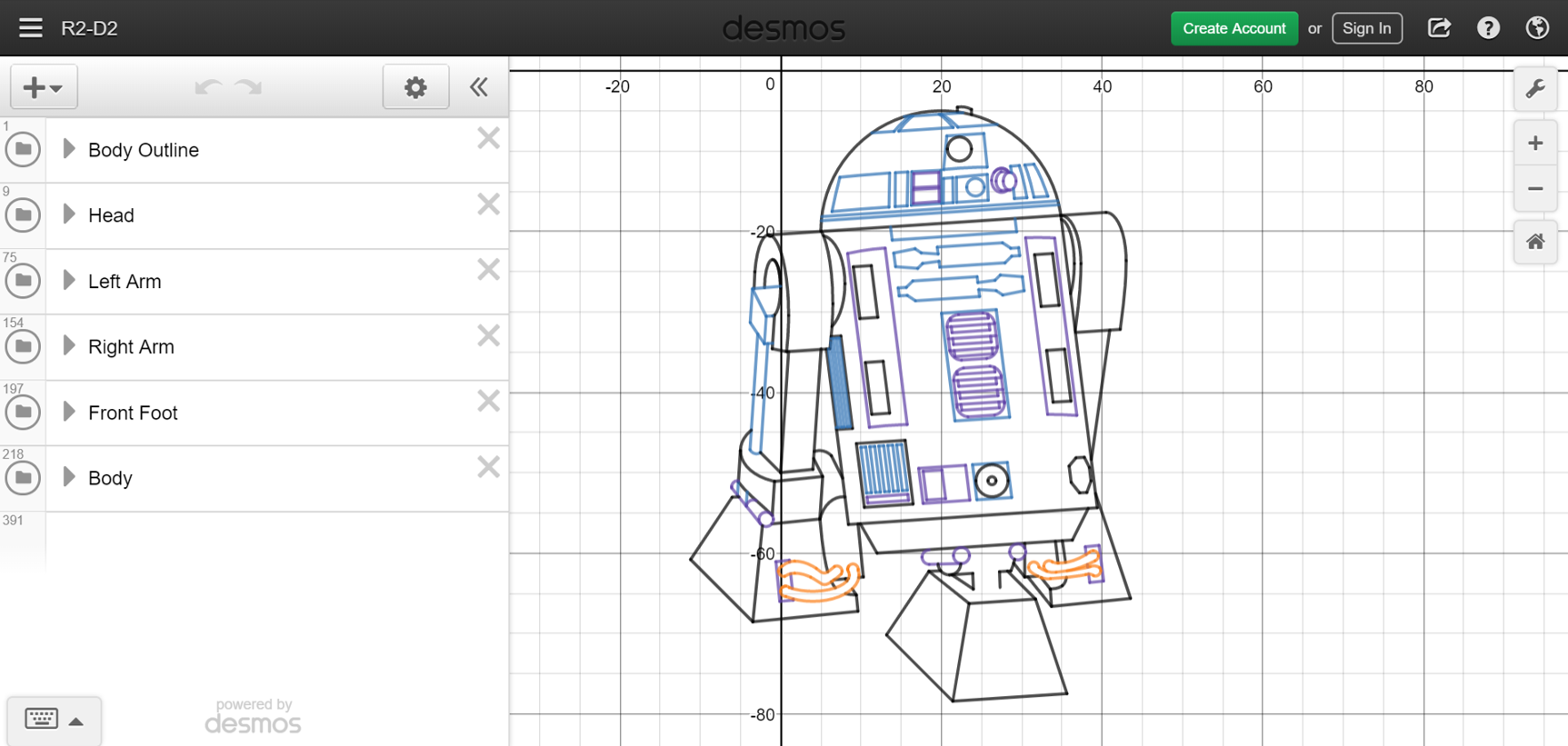Click the Sign In button
This screenshot has width=1568, height=746.
tap(1366, 28)
